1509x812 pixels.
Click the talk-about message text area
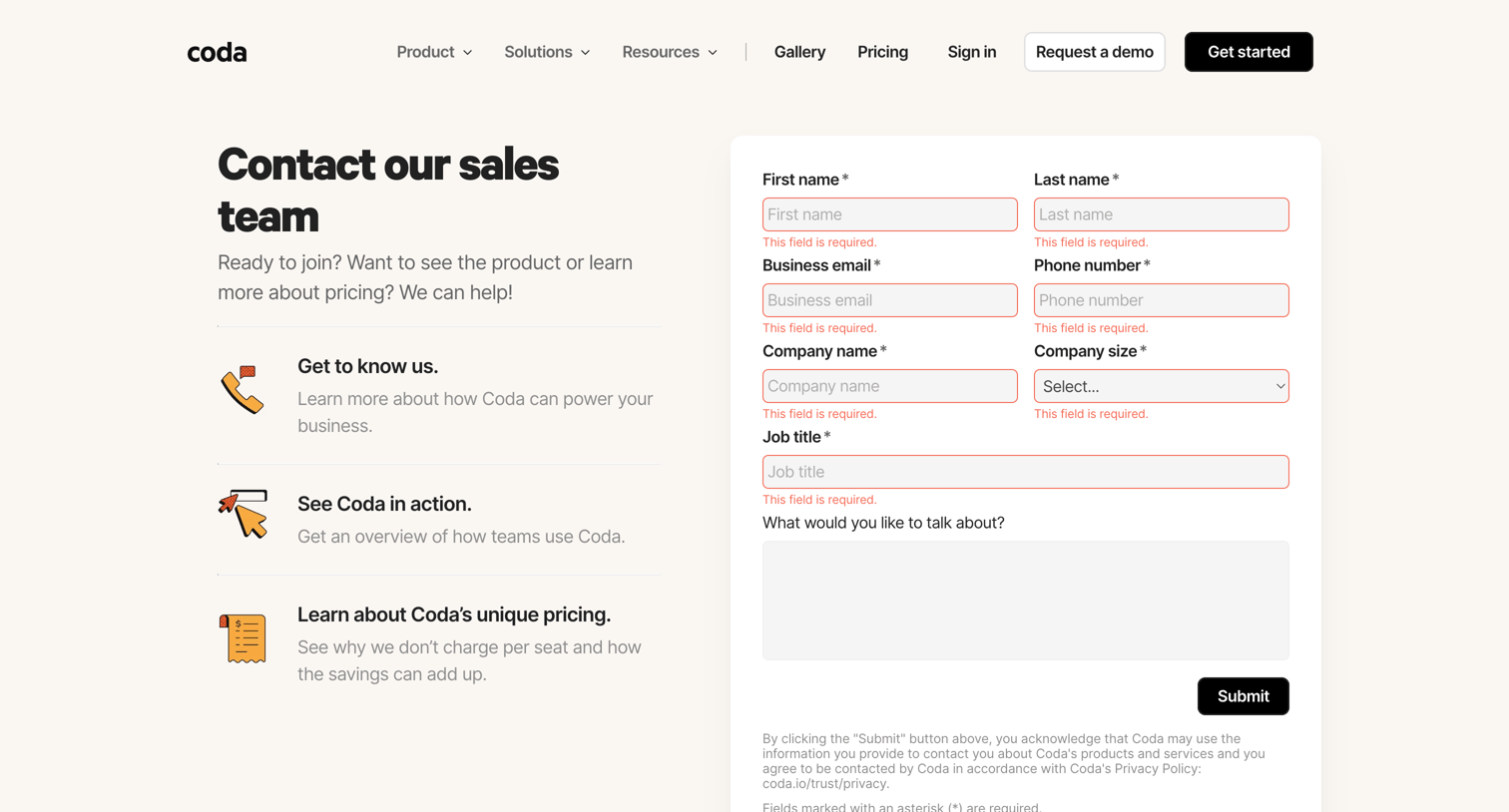point(1025,601)
